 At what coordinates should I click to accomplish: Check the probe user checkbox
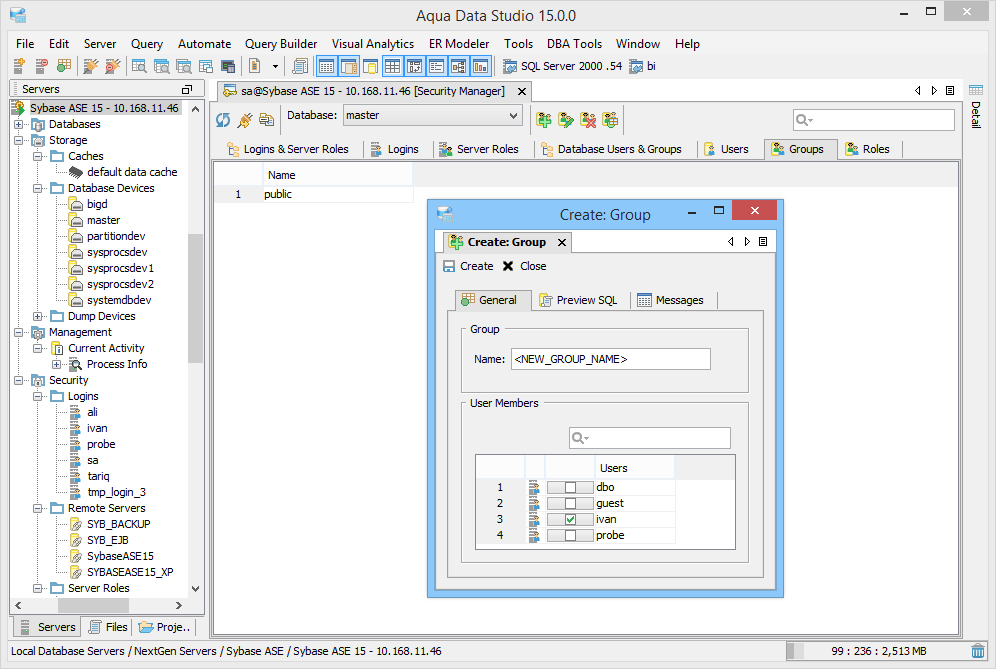(570, 535)
